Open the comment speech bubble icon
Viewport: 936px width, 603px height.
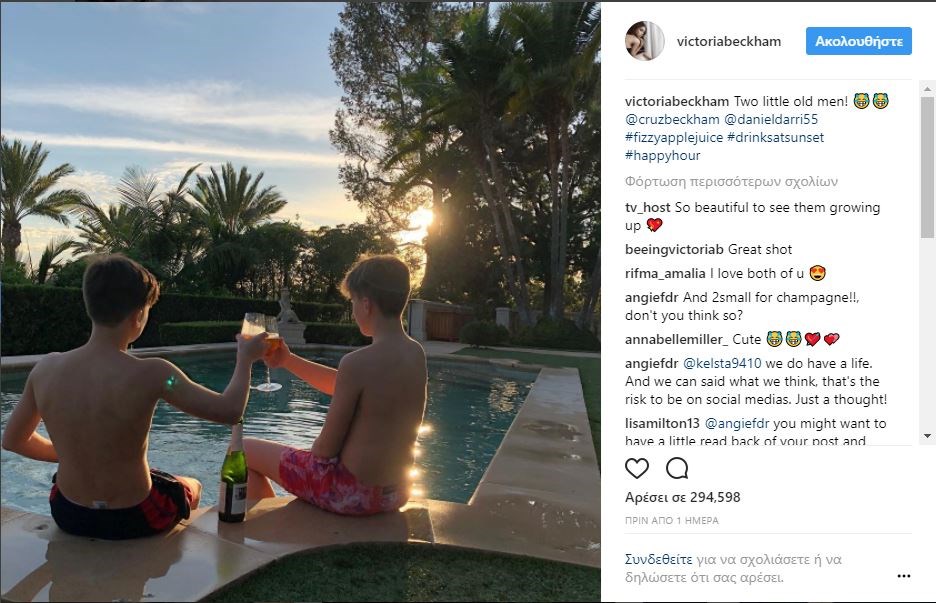point(677,469)
